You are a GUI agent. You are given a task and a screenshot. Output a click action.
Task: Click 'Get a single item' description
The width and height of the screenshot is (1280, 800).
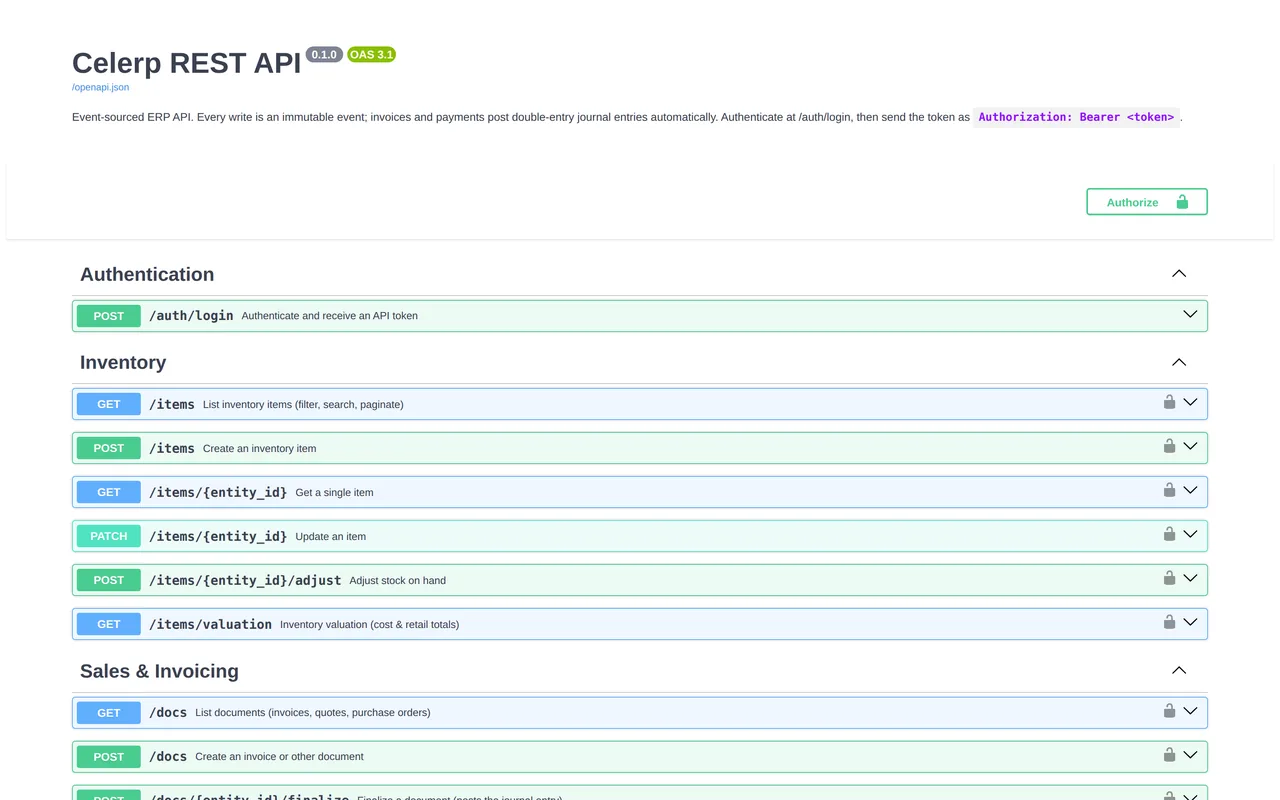pyautogui.click(x=334, y=492)
